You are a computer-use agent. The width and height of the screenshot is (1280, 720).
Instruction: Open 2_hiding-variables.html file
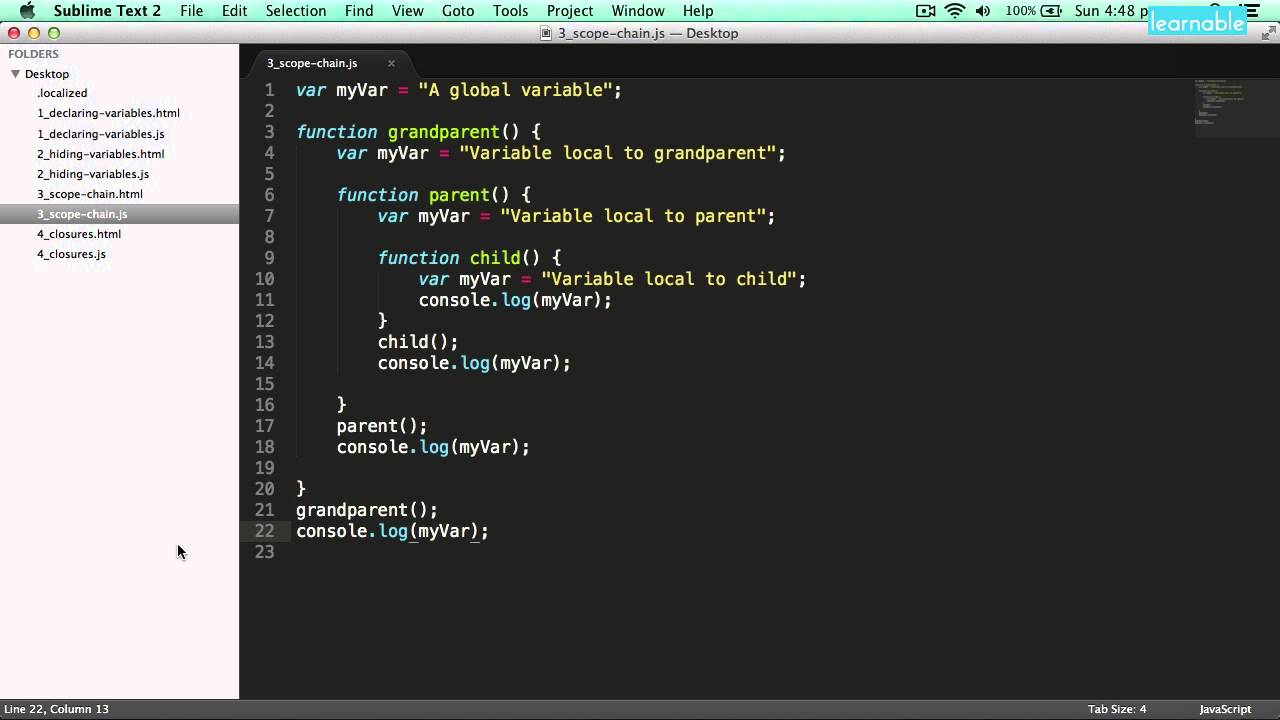click(x=101, y=154)
